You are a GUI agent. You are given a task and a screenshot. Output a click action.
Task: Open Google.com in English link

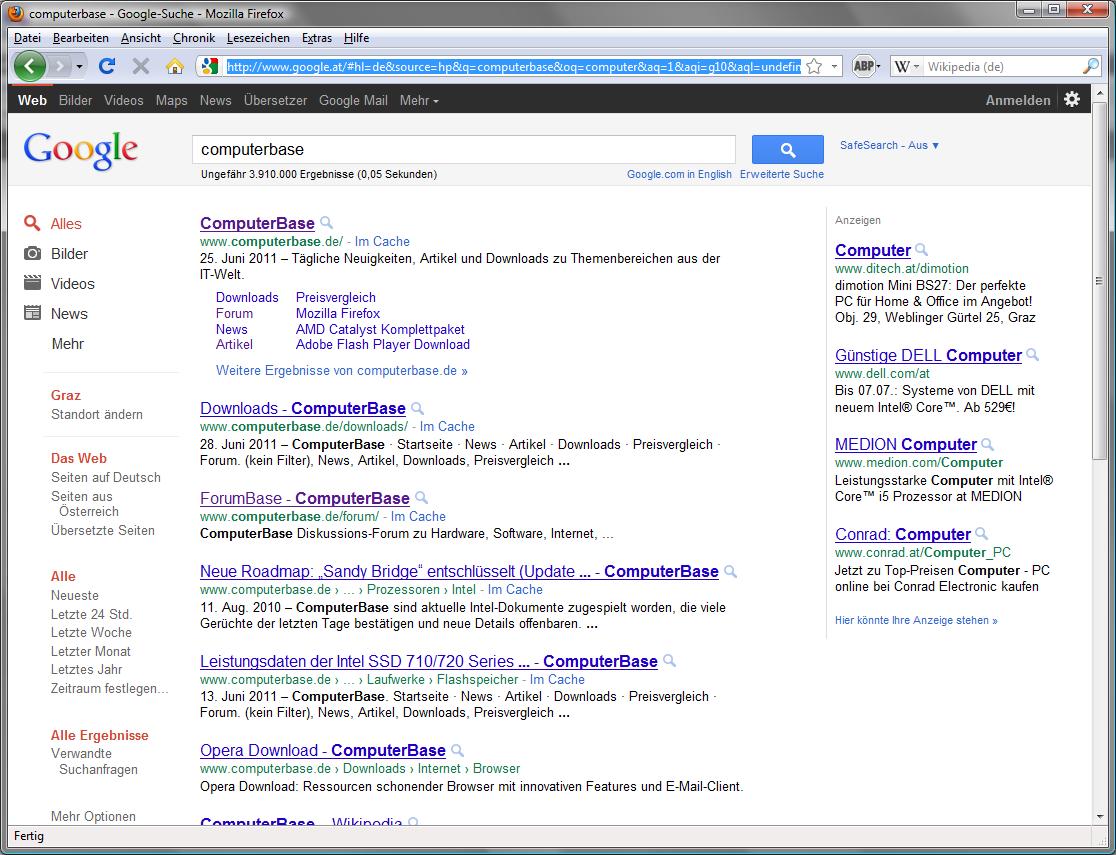tap(679, 174)
